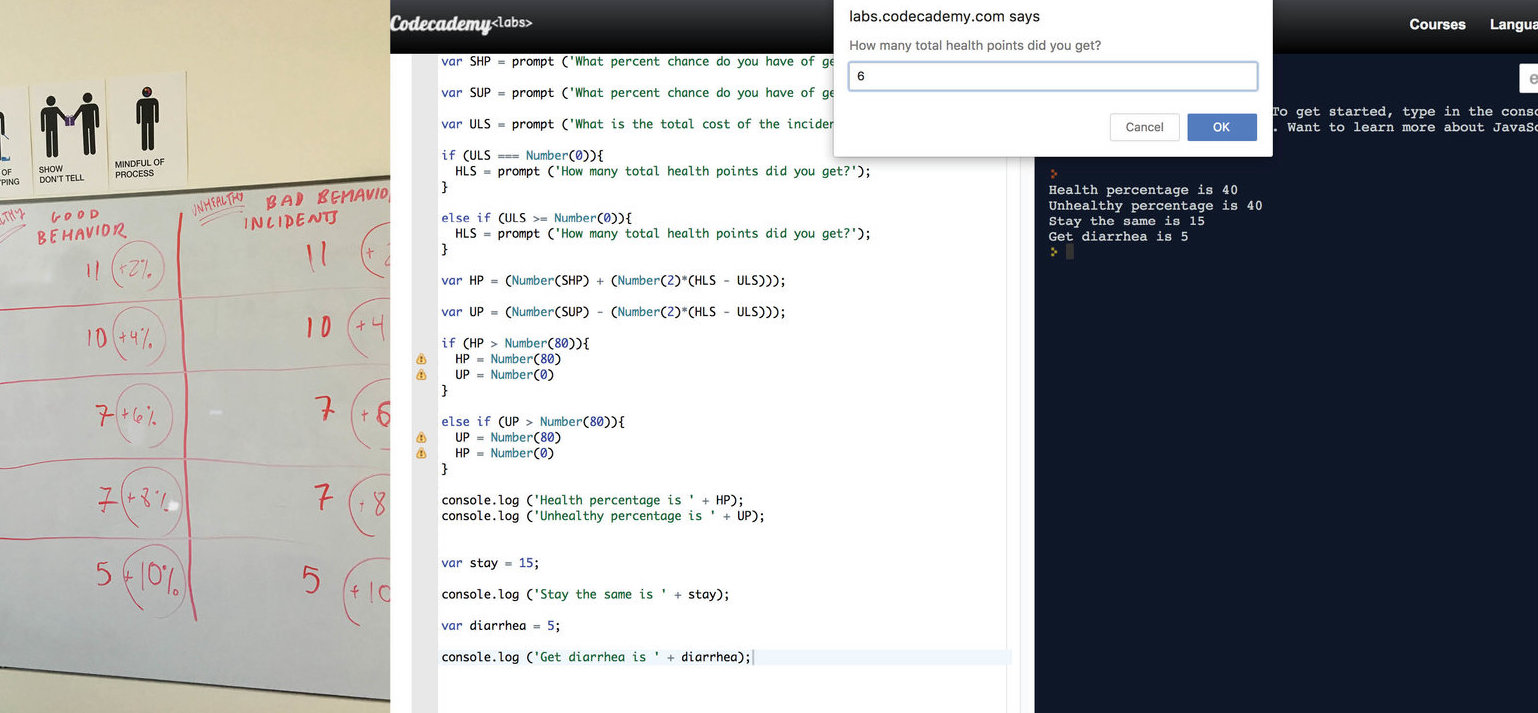Screen dimensions: 1538x713
Task: Click the 'var UP = (Number(SUP)' code line
Action: click(x=613, y=312)
